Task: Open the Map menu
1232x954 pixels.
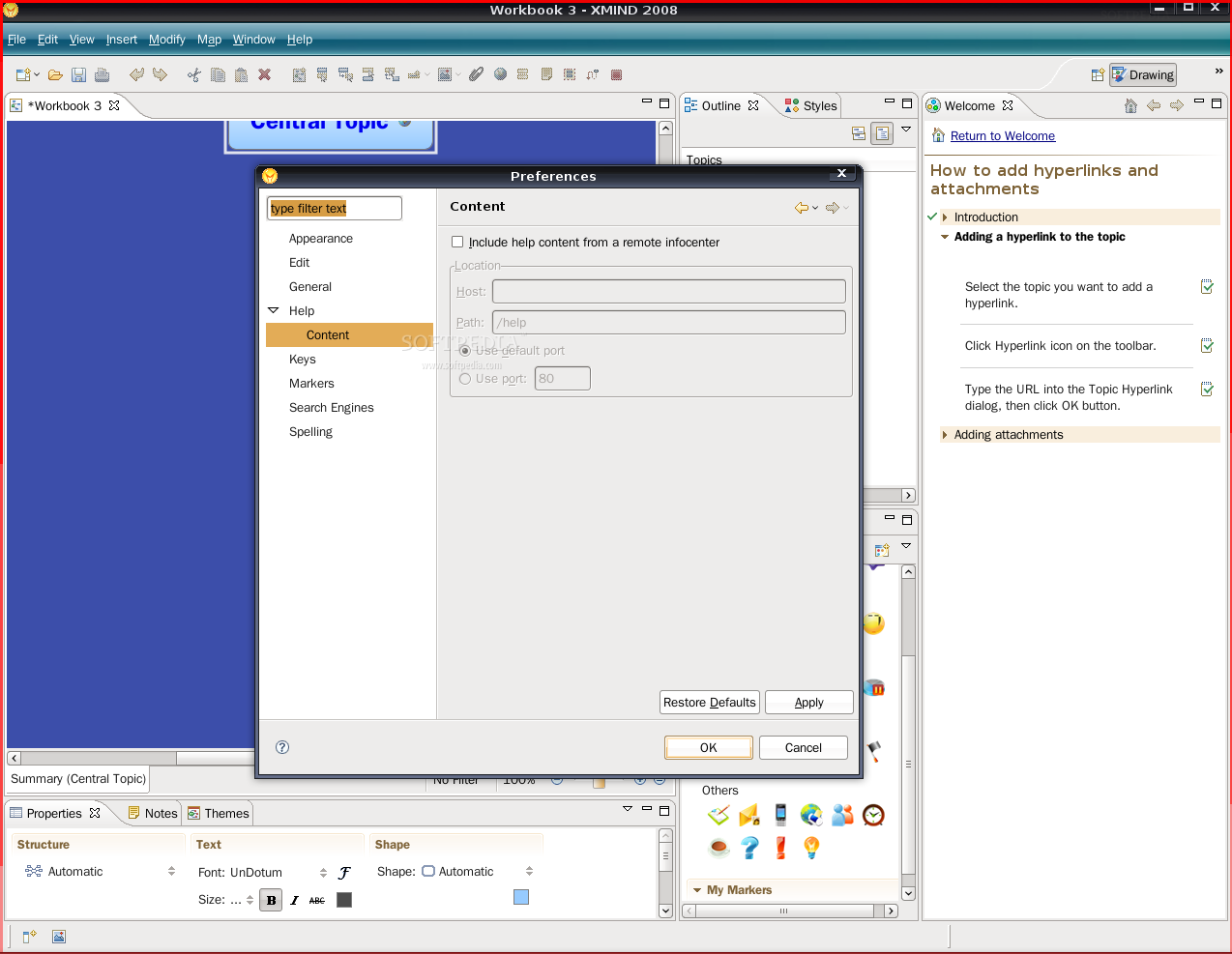Action: coord(209,40)
